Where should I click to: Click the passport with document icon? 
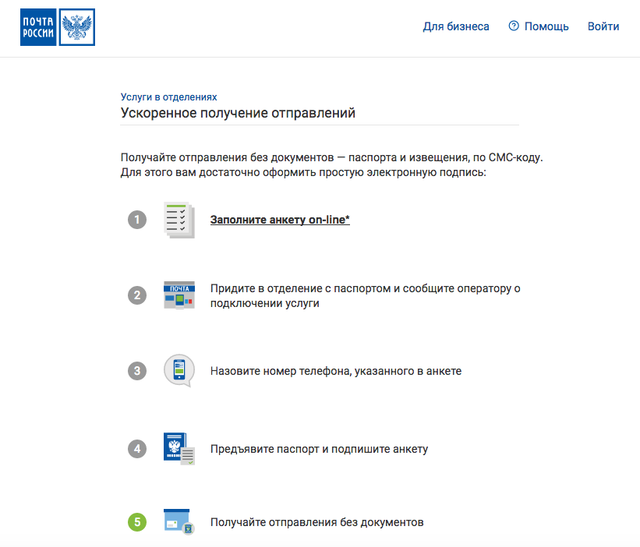click(179, 448)
